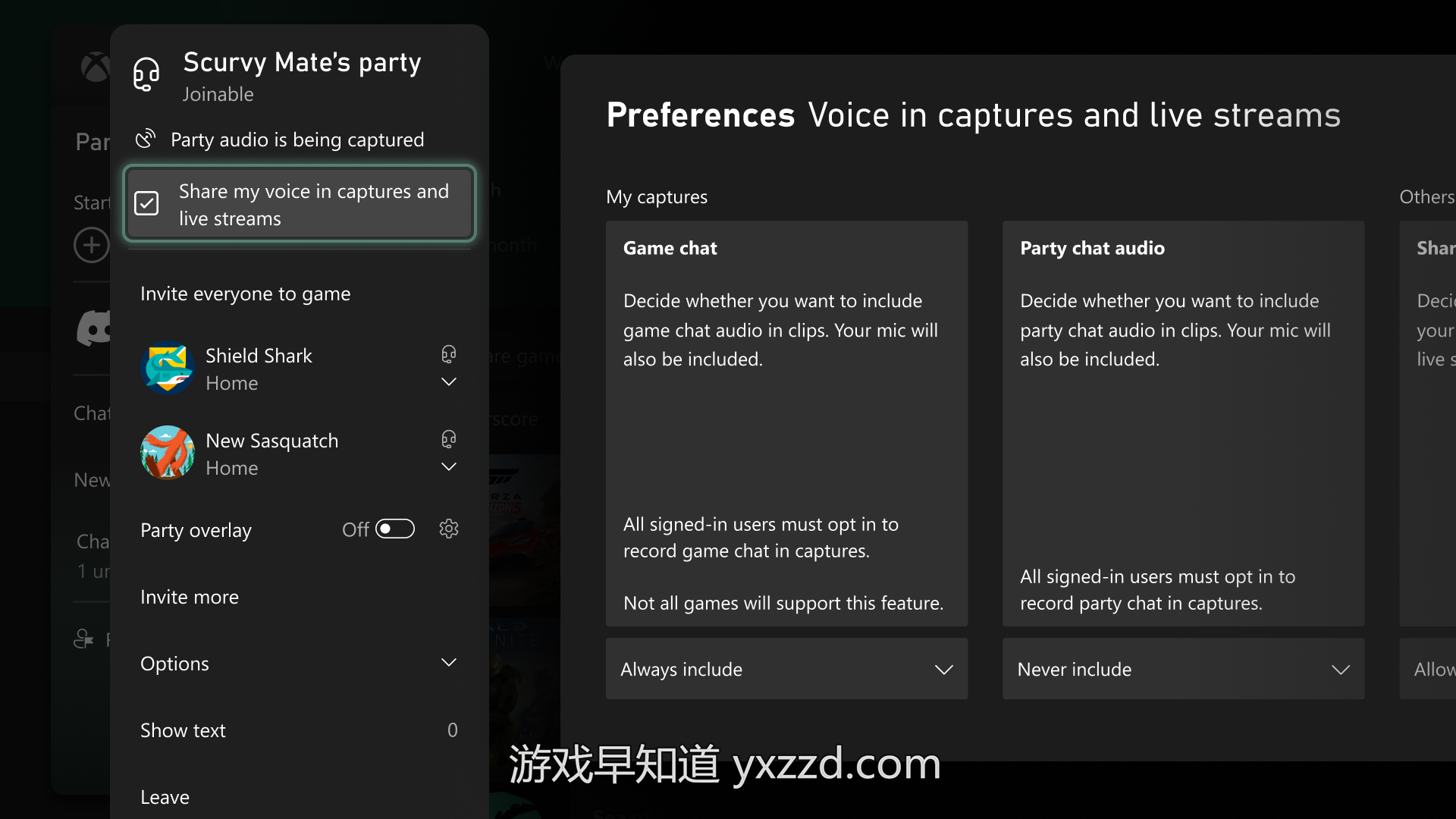Click Shield Shark's avatar picture
Viewport: 1456px width, 819px height.
point(168,368)
